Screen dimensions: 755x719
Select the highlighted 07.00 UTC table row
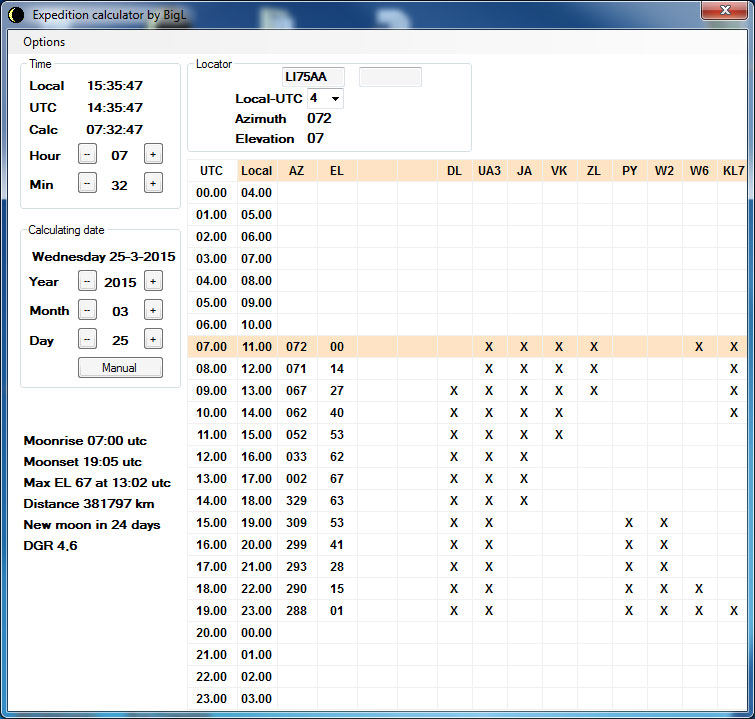click(212, 346)
